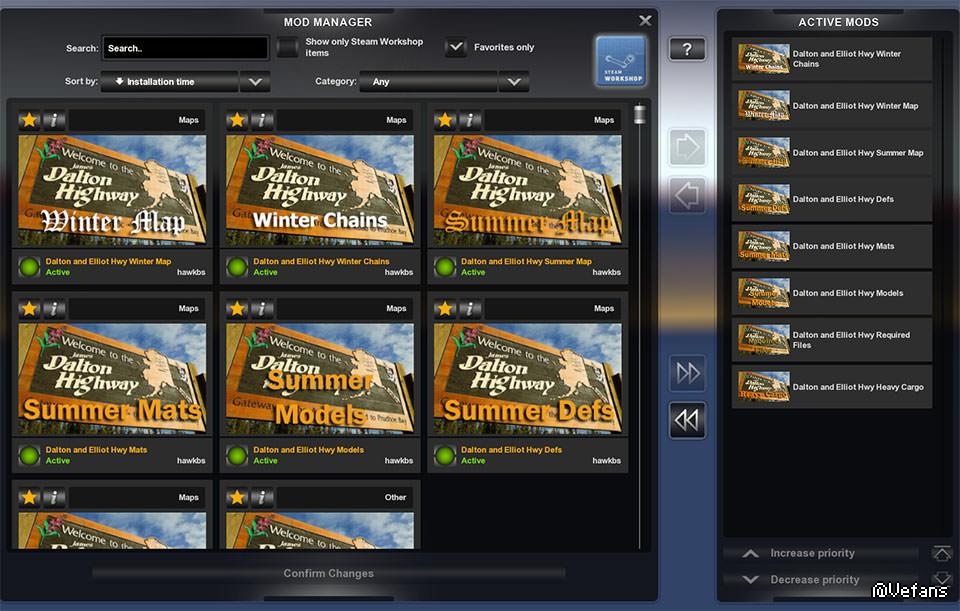960x611 pixels.
Task: Open the Sort by dropdown arrow
Action: click(x=255, y=82)
